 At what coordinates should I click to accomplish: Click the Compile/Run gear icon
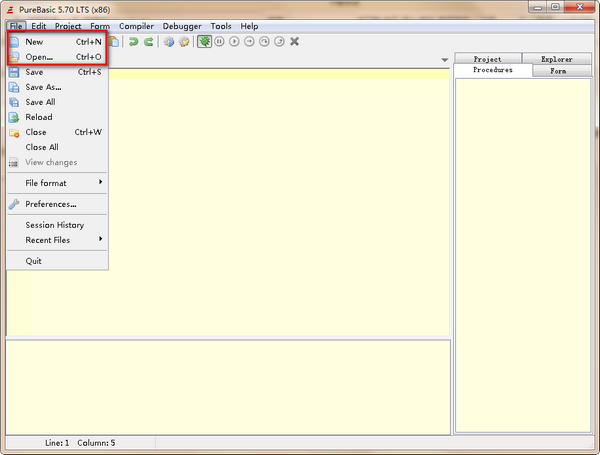(x=169, y=42)
